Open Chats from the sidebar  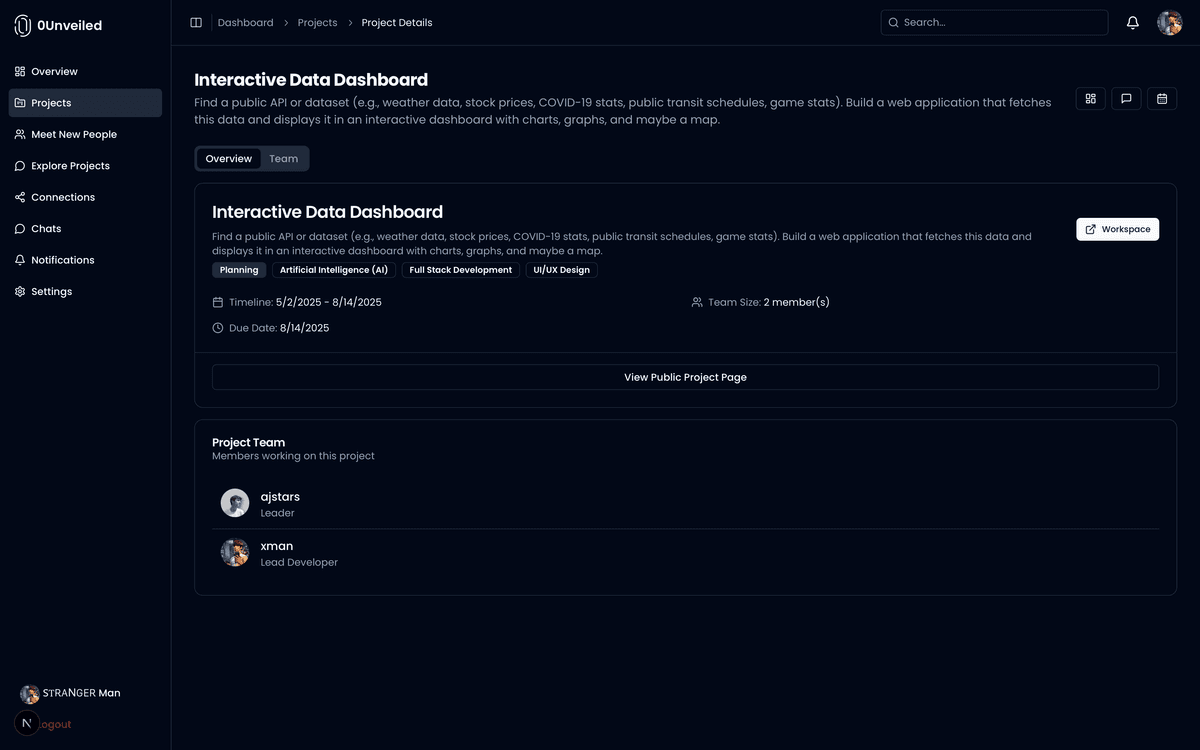tap(46, 229)
